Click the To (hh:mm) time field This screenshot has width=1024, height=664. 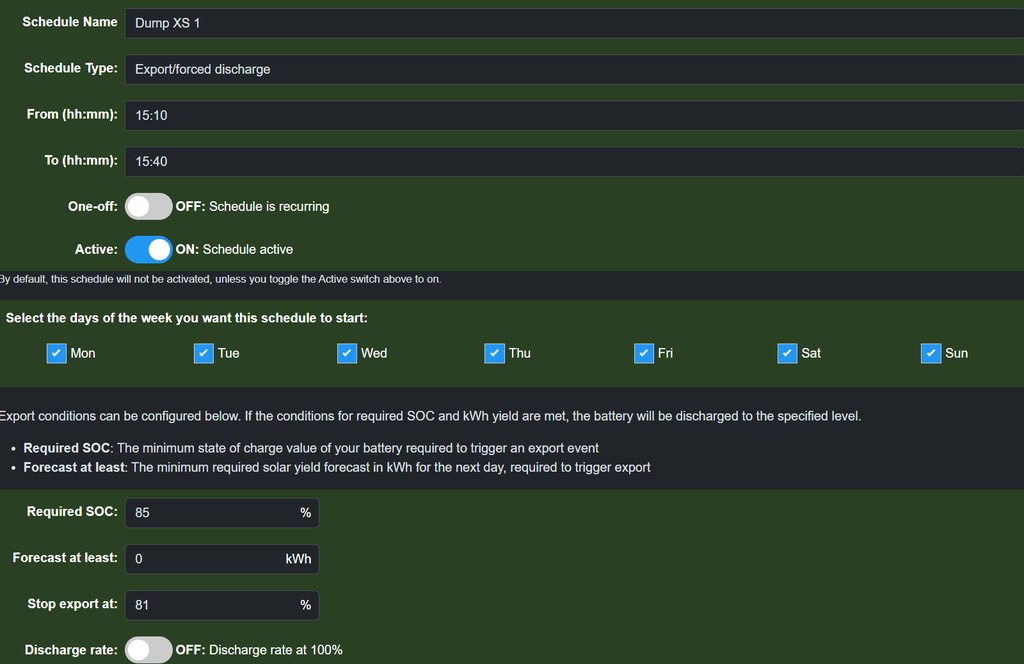click(x=574, y=161)
